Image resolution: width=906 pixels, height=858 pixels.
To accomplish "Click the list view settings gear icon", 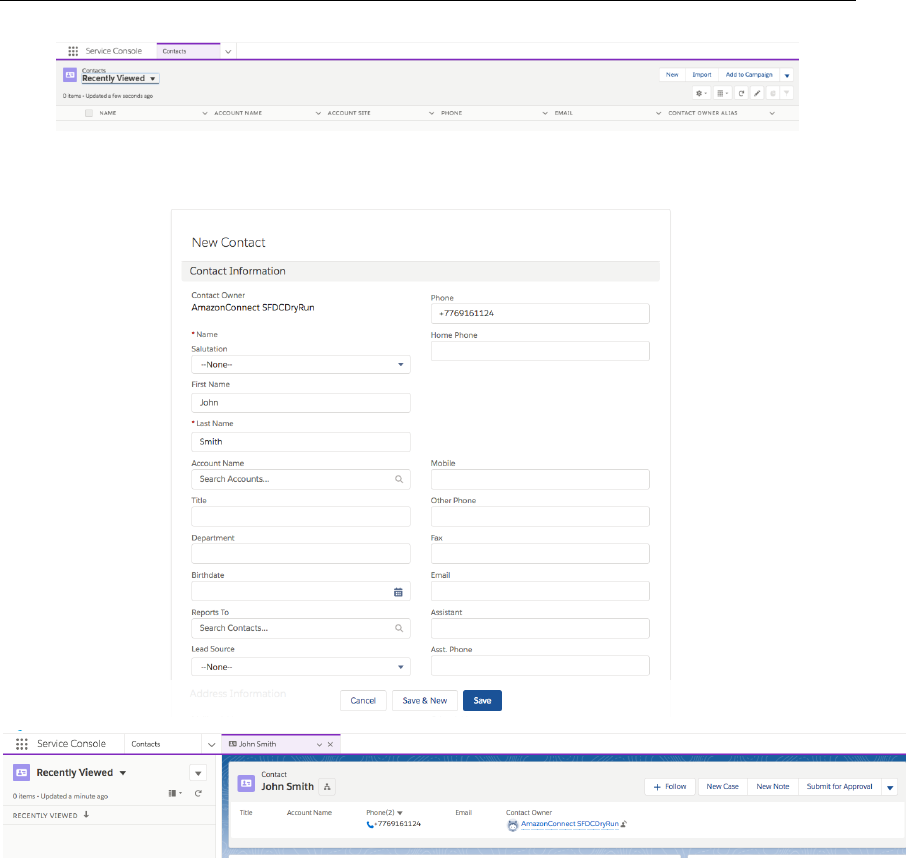I will click(x=701, y=93).
